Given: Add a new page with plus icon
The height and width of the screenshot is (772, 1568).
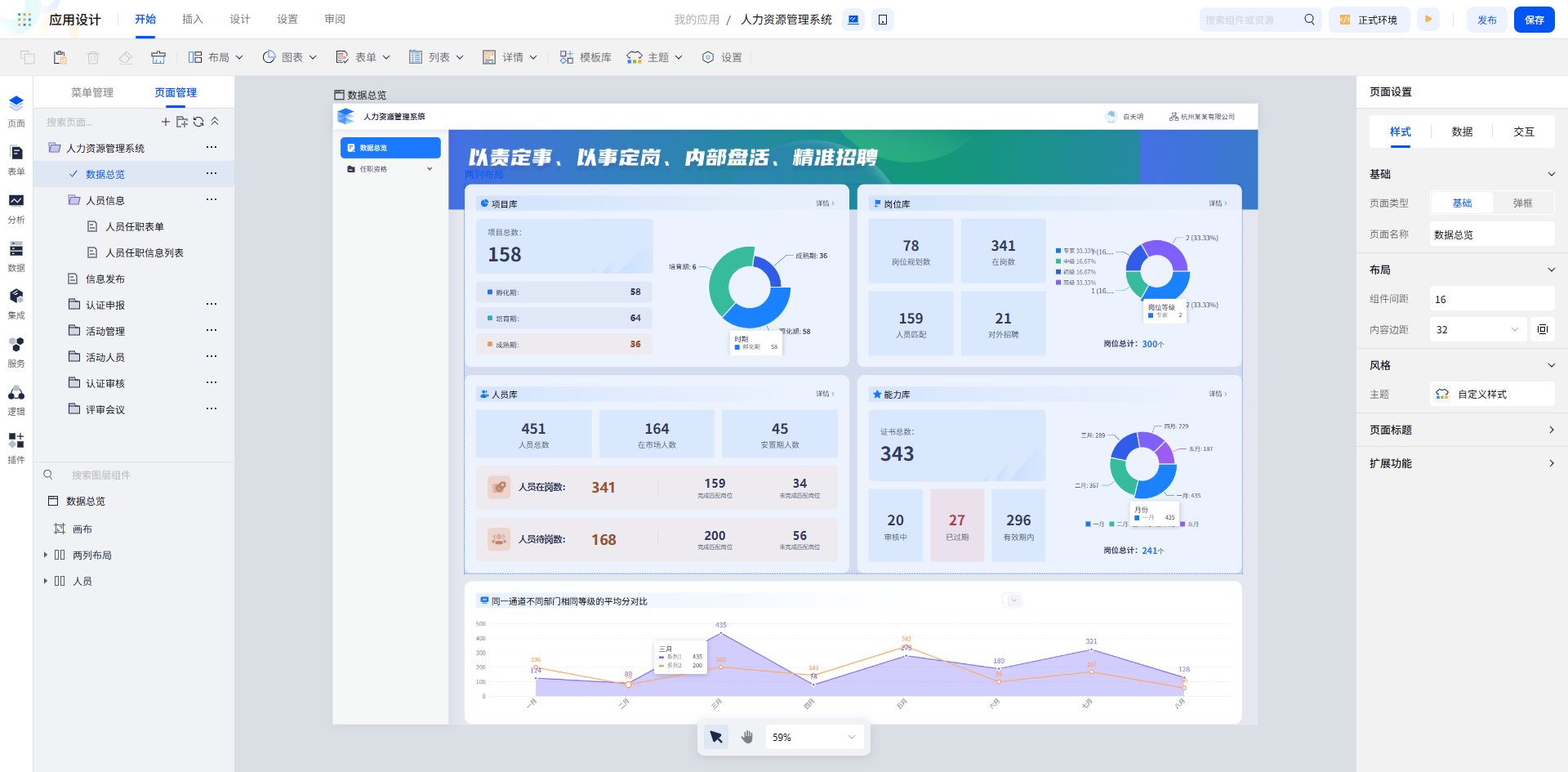Looking at the screenshot, I should 166,122.
